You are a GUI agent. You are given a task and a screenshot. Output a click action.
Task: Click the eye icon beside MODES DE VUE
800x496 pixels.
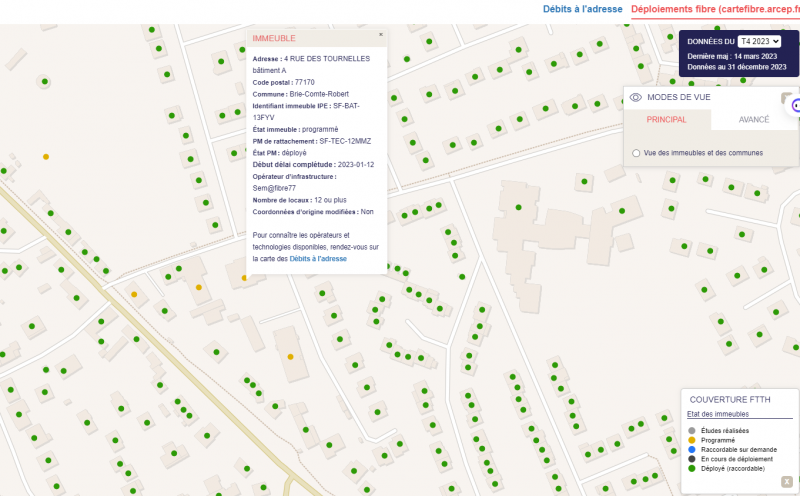(635, 98)
